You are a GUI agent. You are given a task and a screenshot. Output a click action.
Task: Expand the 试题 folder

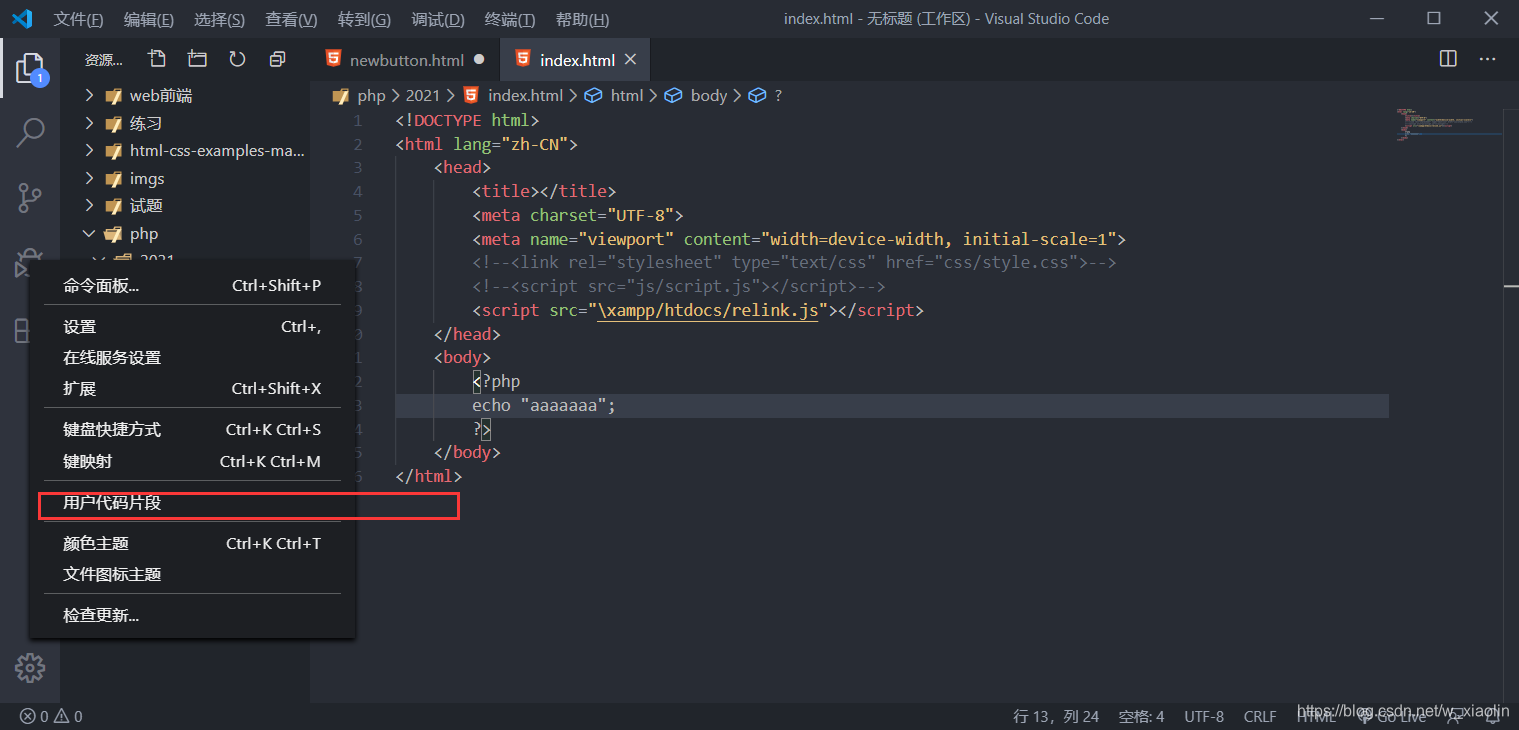(89, 206)
